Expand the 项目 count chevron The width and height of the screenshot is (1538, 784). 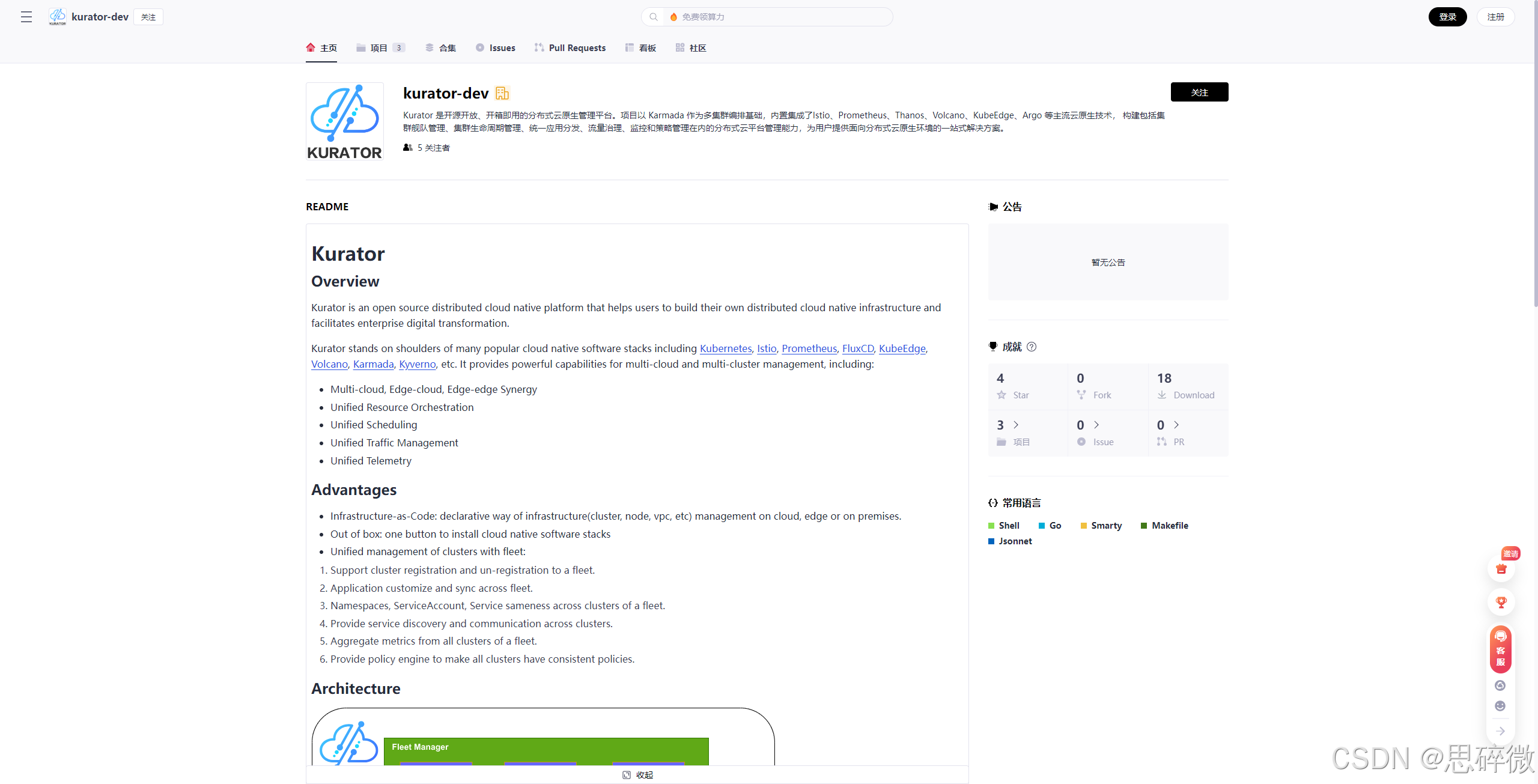click(1016, 425)
